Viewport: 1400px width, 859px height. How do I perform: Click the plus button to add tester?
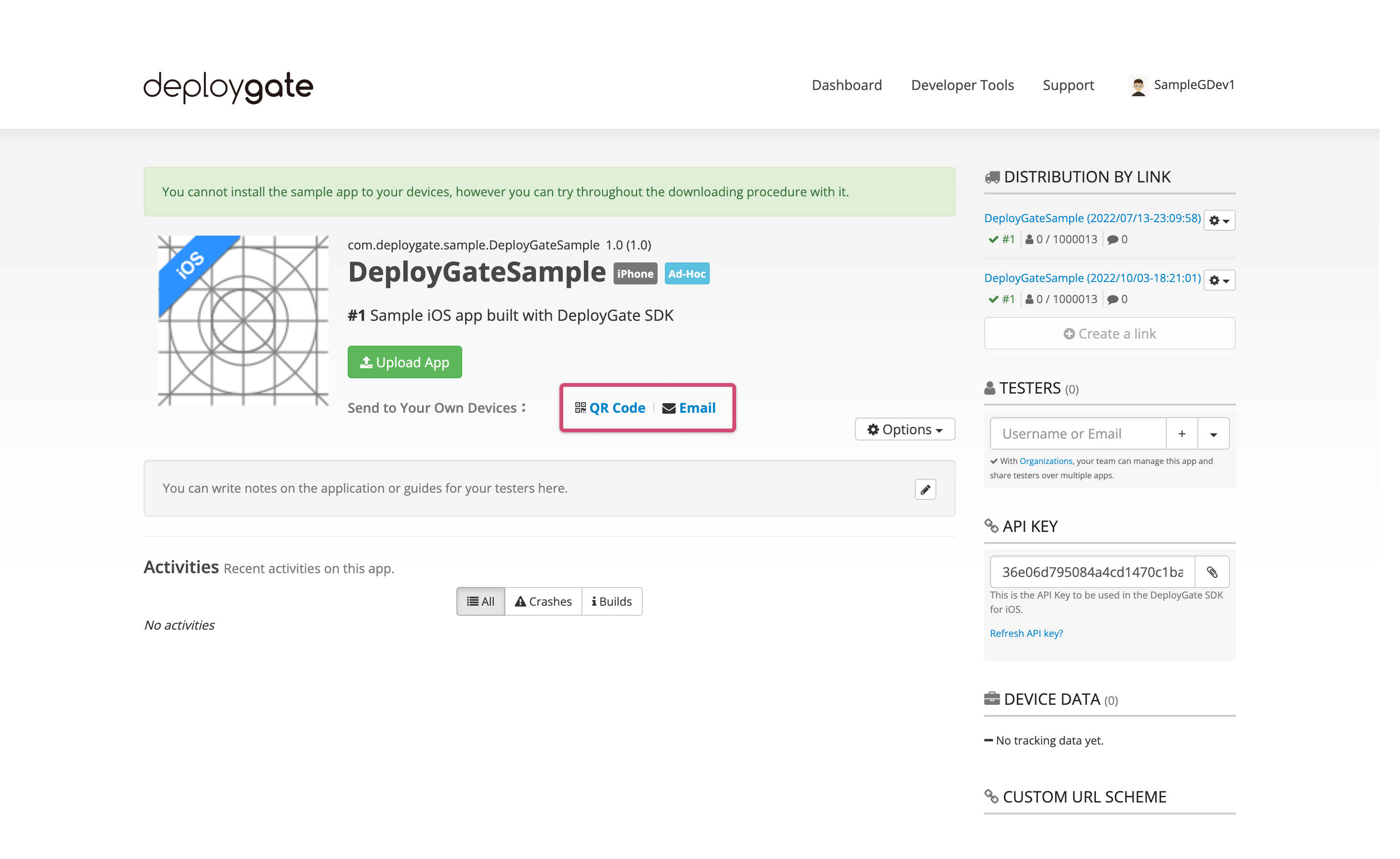click(1181, 434)
